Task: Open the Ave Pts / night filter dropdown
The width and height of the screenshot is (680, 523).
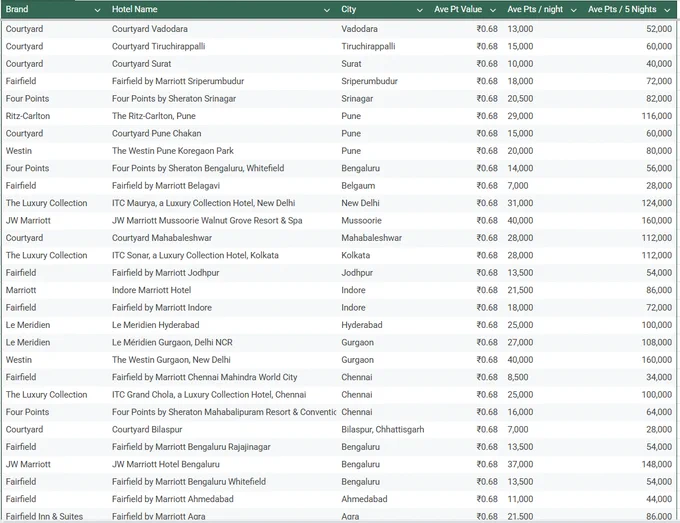Action: 573,10
